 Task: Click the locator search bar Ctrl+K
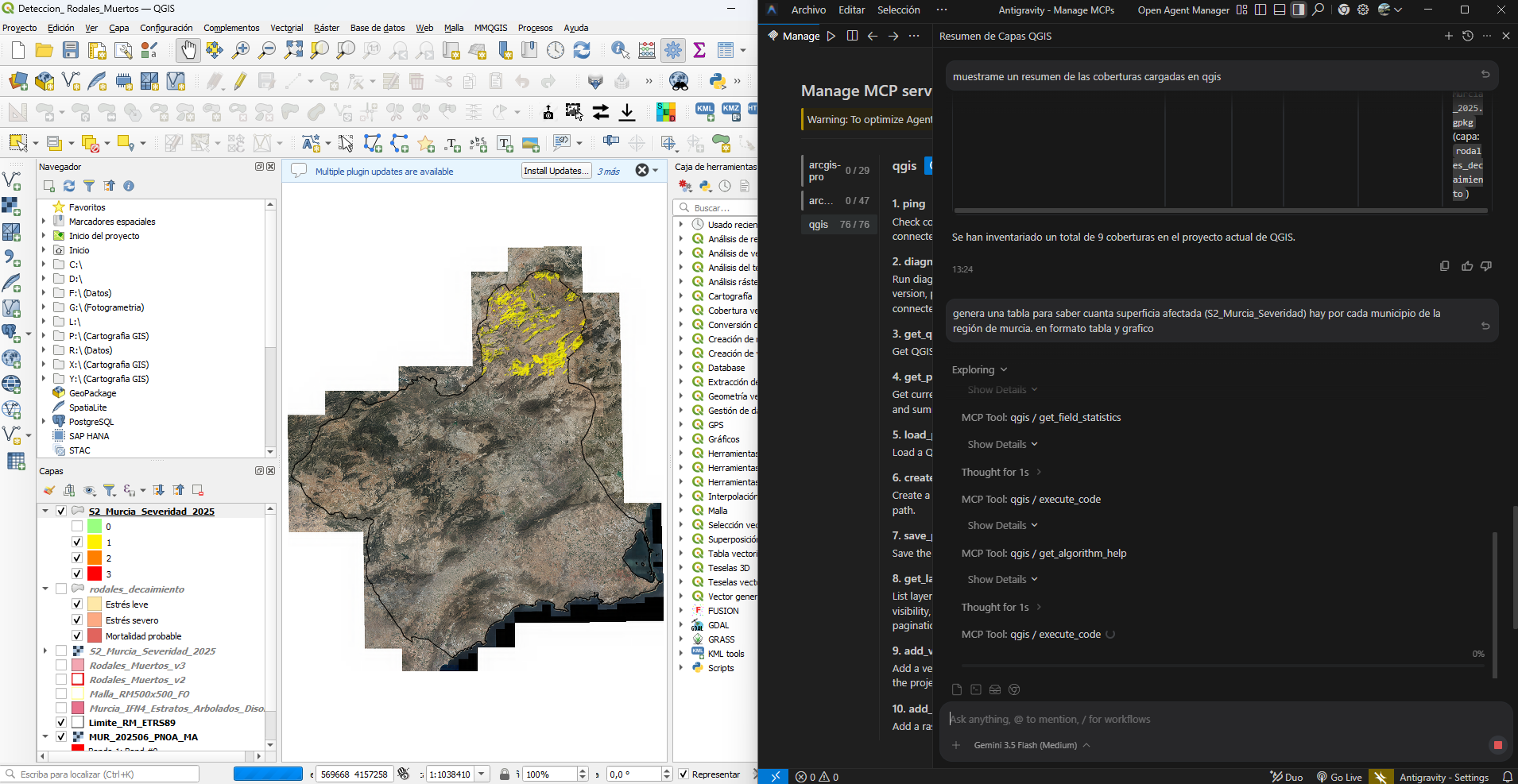(x=101, y=774)
